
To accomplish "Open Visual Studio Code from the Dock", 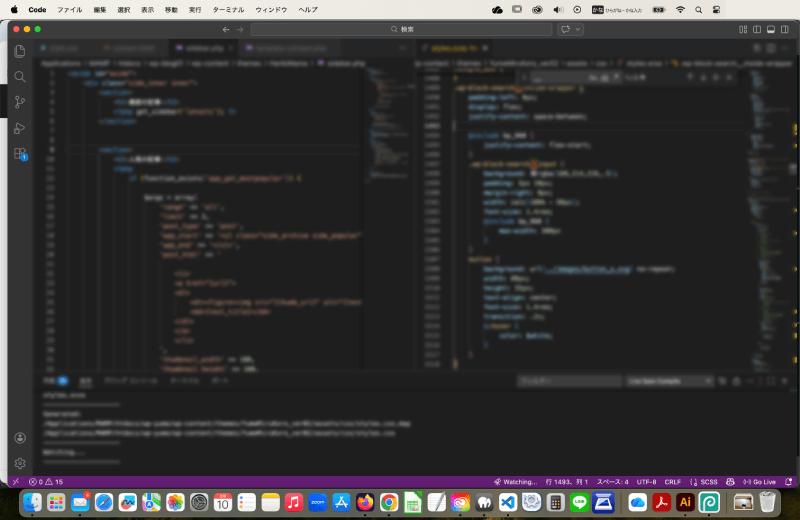I will 507,502.
